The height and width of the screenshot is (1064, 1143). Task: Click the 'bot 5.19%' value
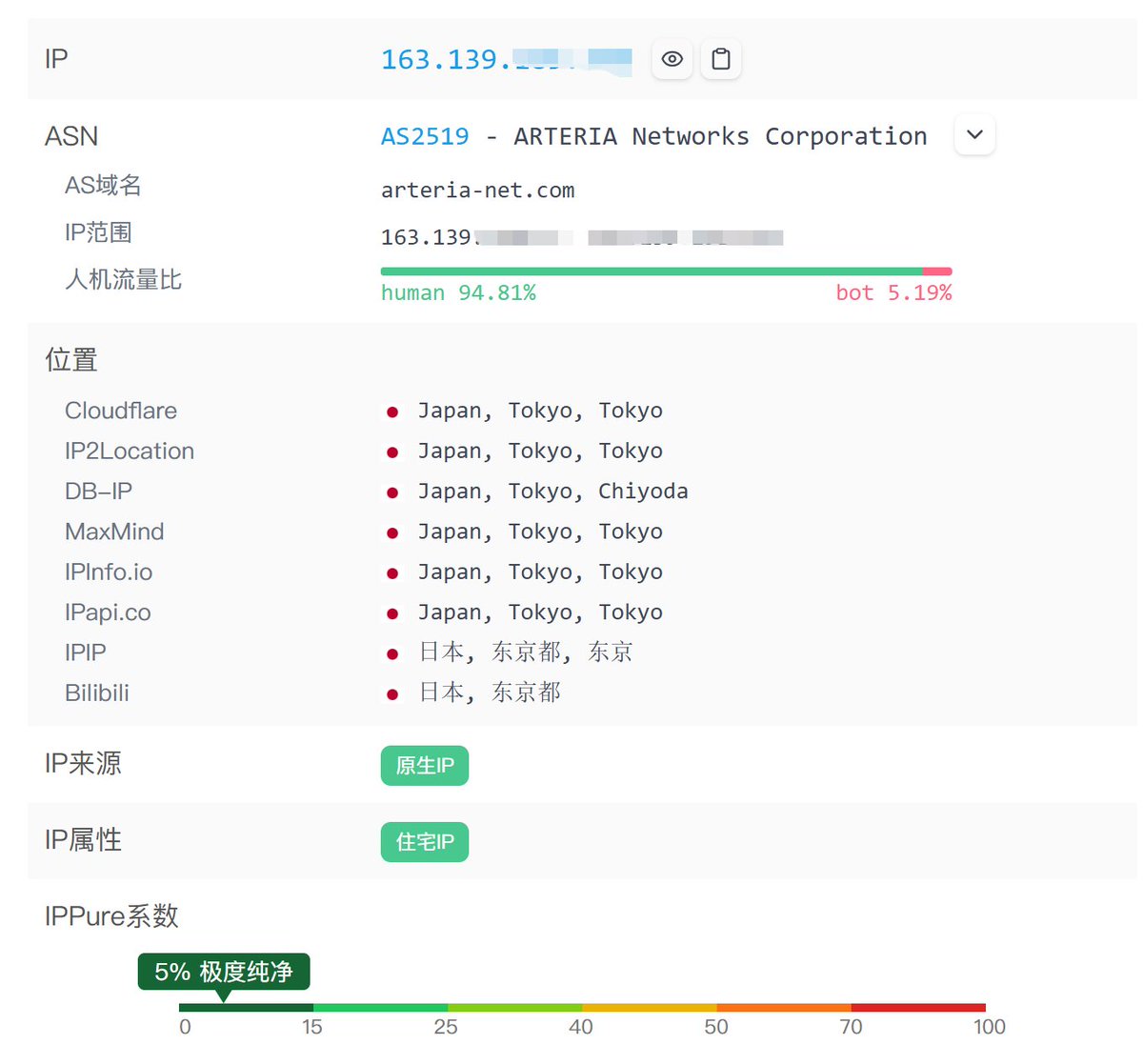pyautogui.click(x=893, y=293)
